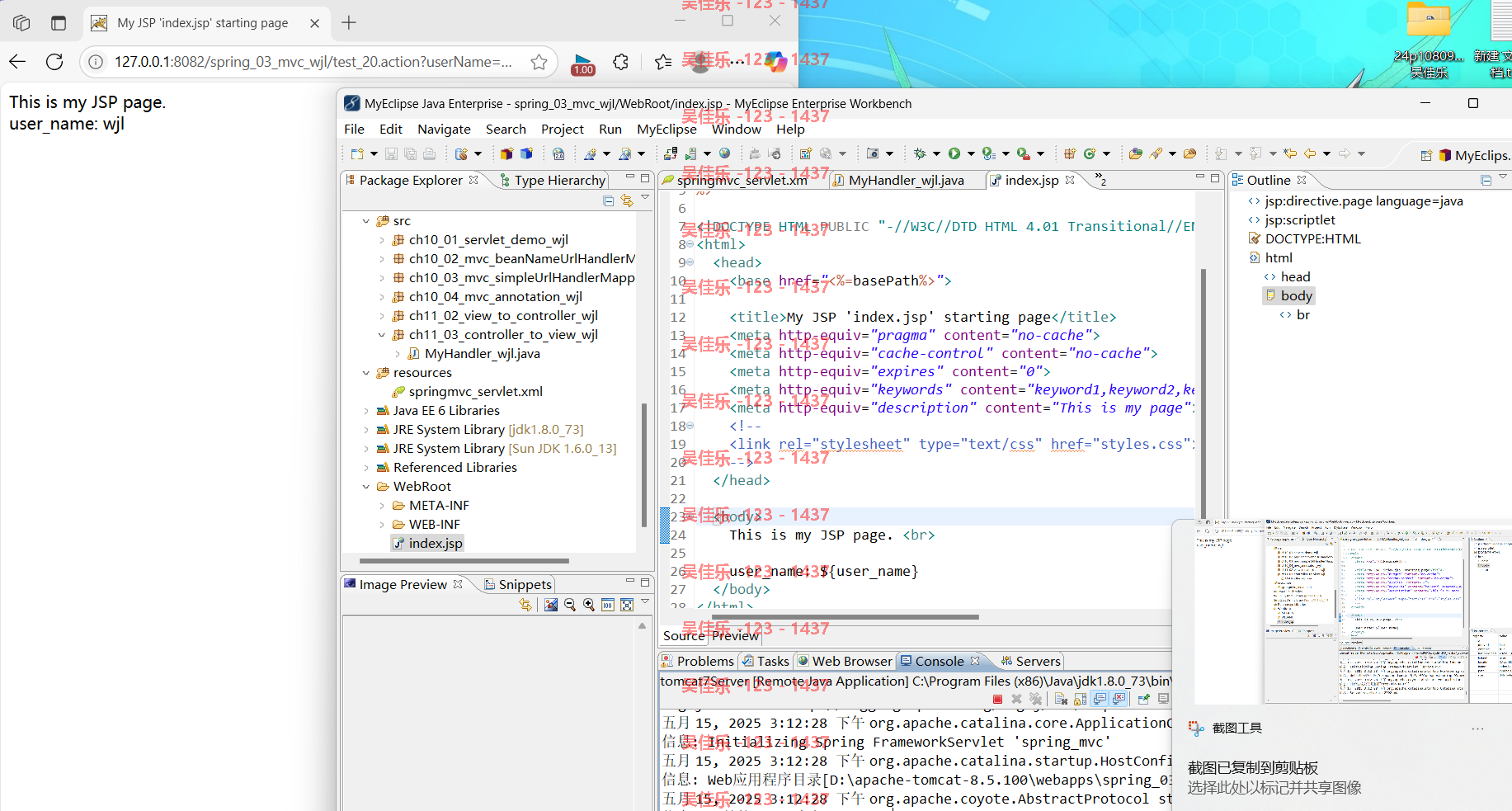The width and height of the screenshot is (1512, 811).
Task: Click the red Terminate console button
Action: (x=997, y=699)
